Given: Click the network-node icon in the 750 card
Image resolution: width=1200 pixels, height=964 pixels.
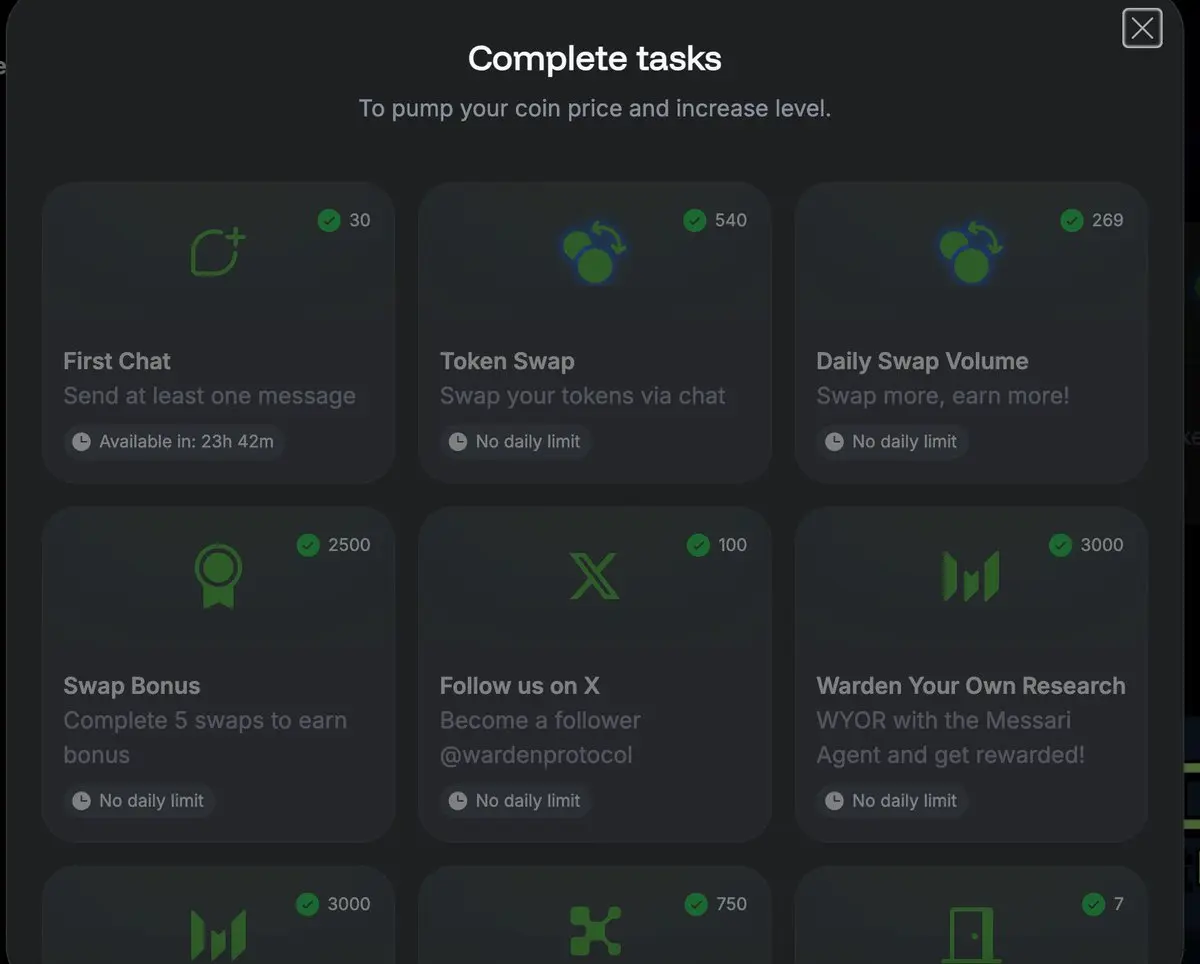Looking at the screenshot, I should pos(594,931).
